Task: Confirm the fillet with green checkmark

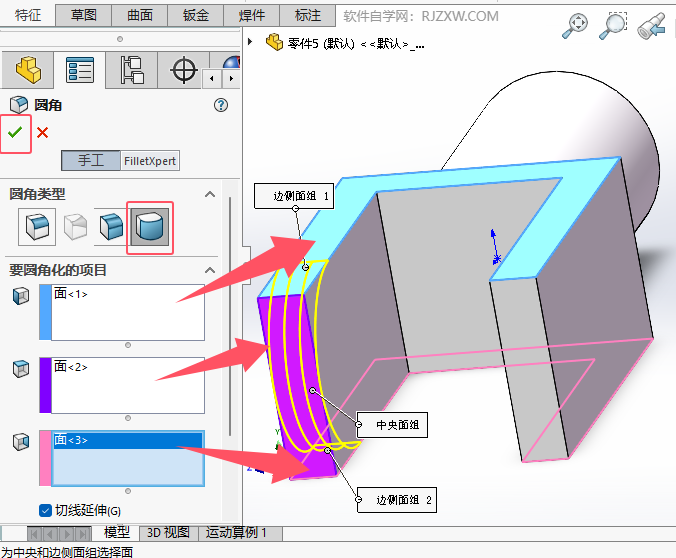Action: (x=15, y=132)
